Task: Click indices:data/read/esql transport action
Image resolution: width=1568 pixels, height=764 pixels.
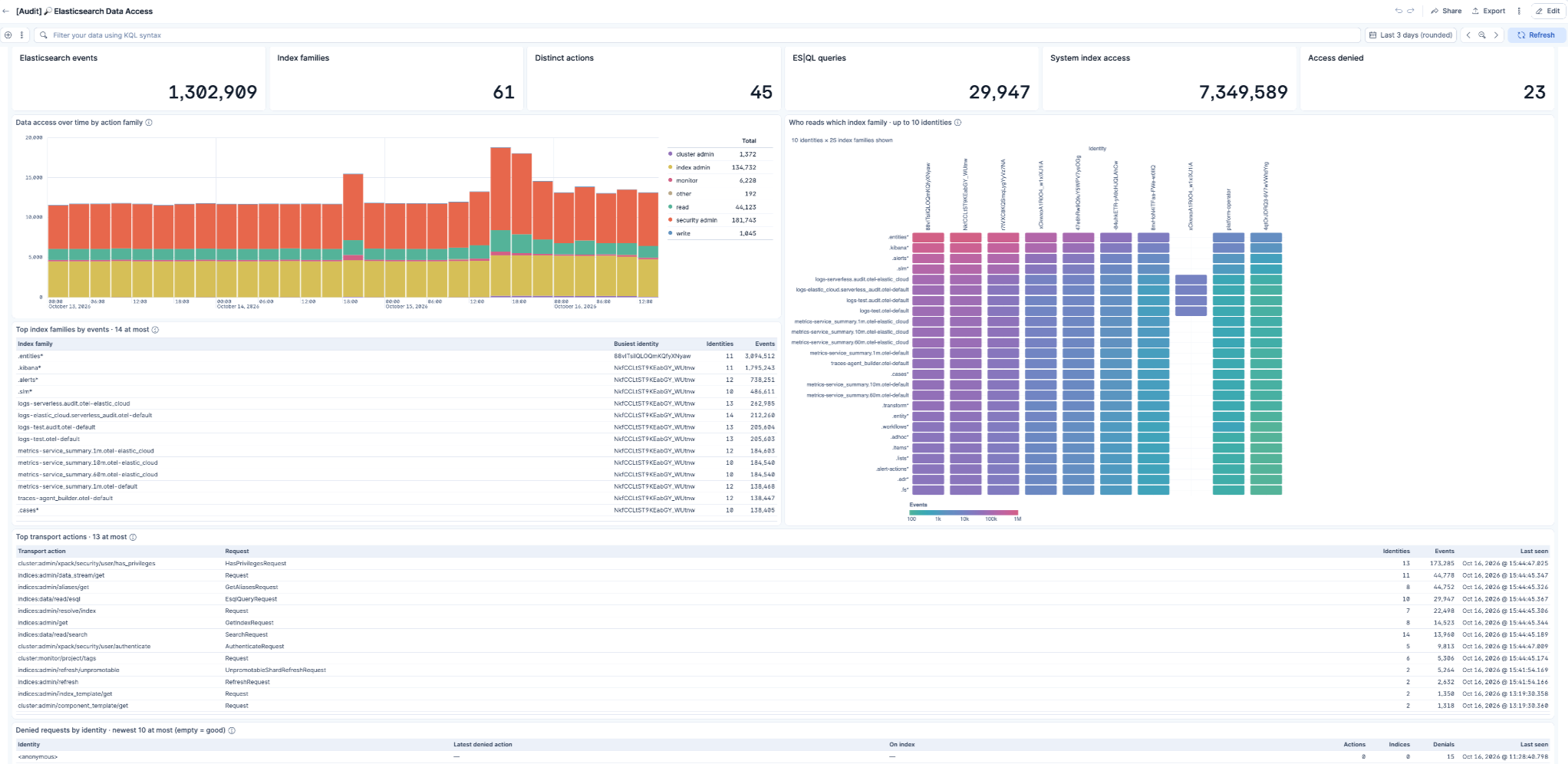Action: point(49,599)
